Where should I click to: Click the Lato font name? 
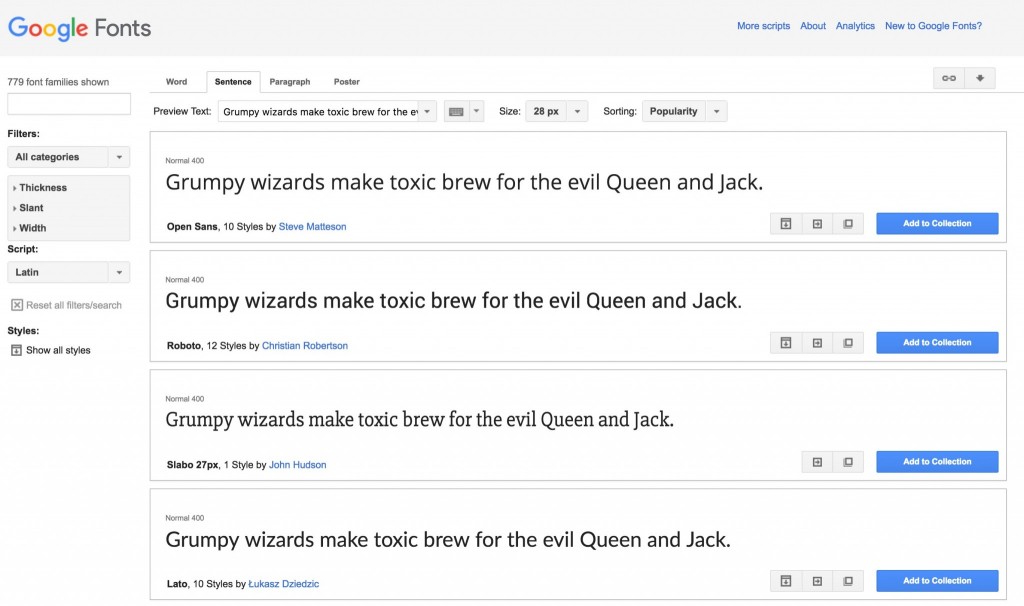click(177, 584)
